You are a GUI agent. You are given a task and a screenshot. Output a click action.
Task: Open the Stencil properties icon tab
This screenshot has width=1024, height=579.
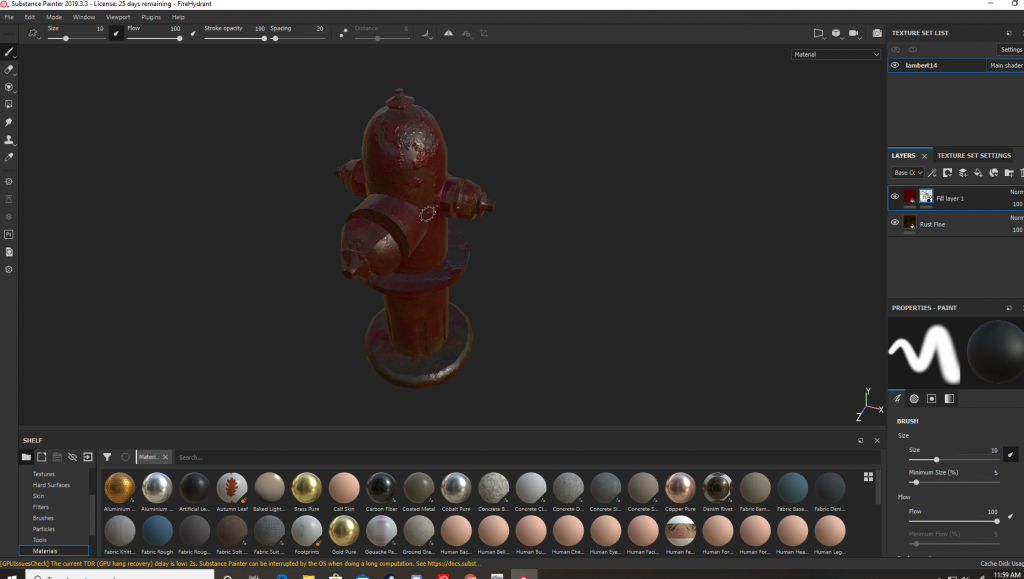click(932, 399)
